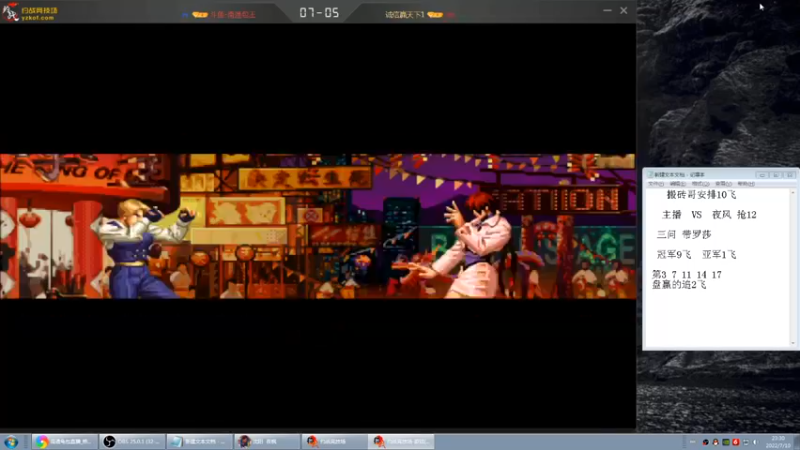Image resolution: width=800 pixels, height=450 pixels.
Task: Click the network connection tray icon
Action: [x=745, y=442]
